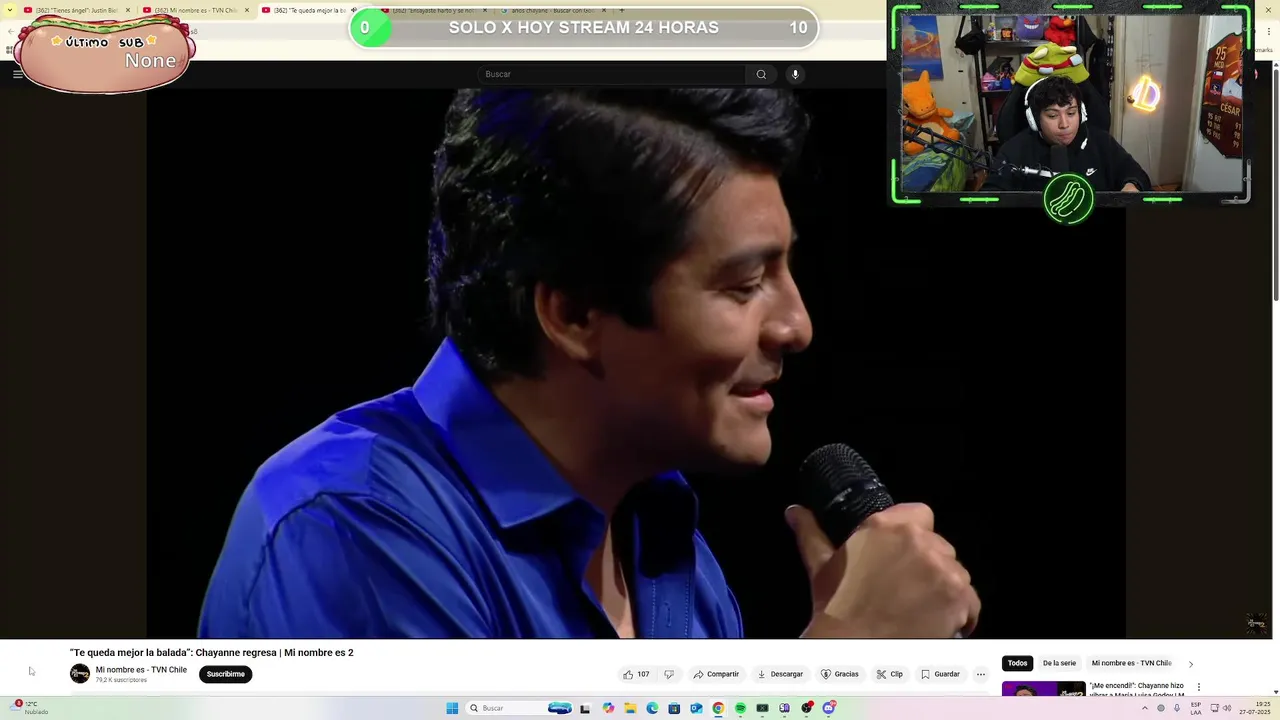
Task: Open the Chrome tab search dropdown arrow
Action: [x=10, y=10]
